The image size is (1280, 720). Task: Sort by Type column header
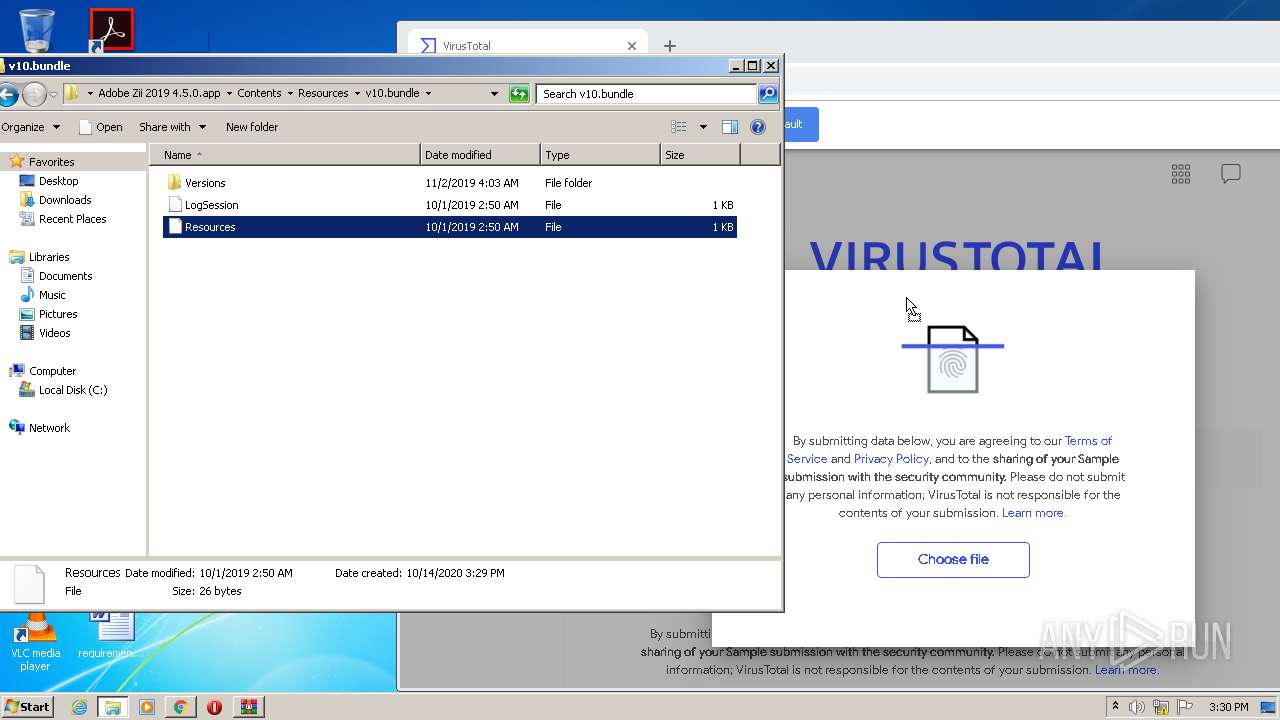(x=600, y=155)
